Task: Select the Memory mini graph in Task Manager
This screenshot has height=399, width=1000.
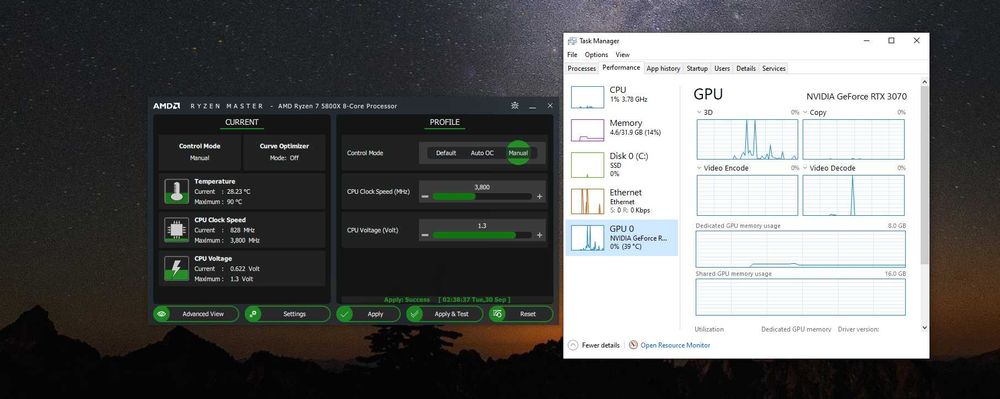Action: (x=587, y=130)
